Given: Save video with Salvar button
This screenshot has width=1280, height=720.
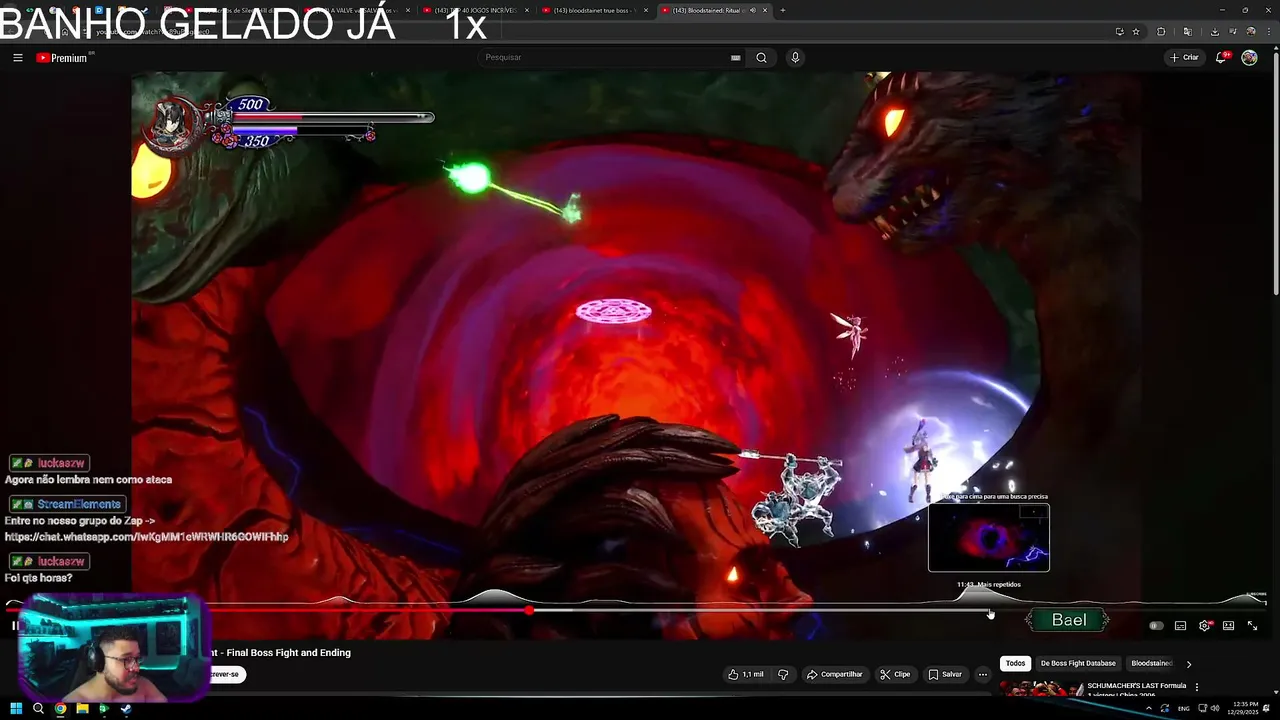Looking at the screenshot, I should pos(945,674).
